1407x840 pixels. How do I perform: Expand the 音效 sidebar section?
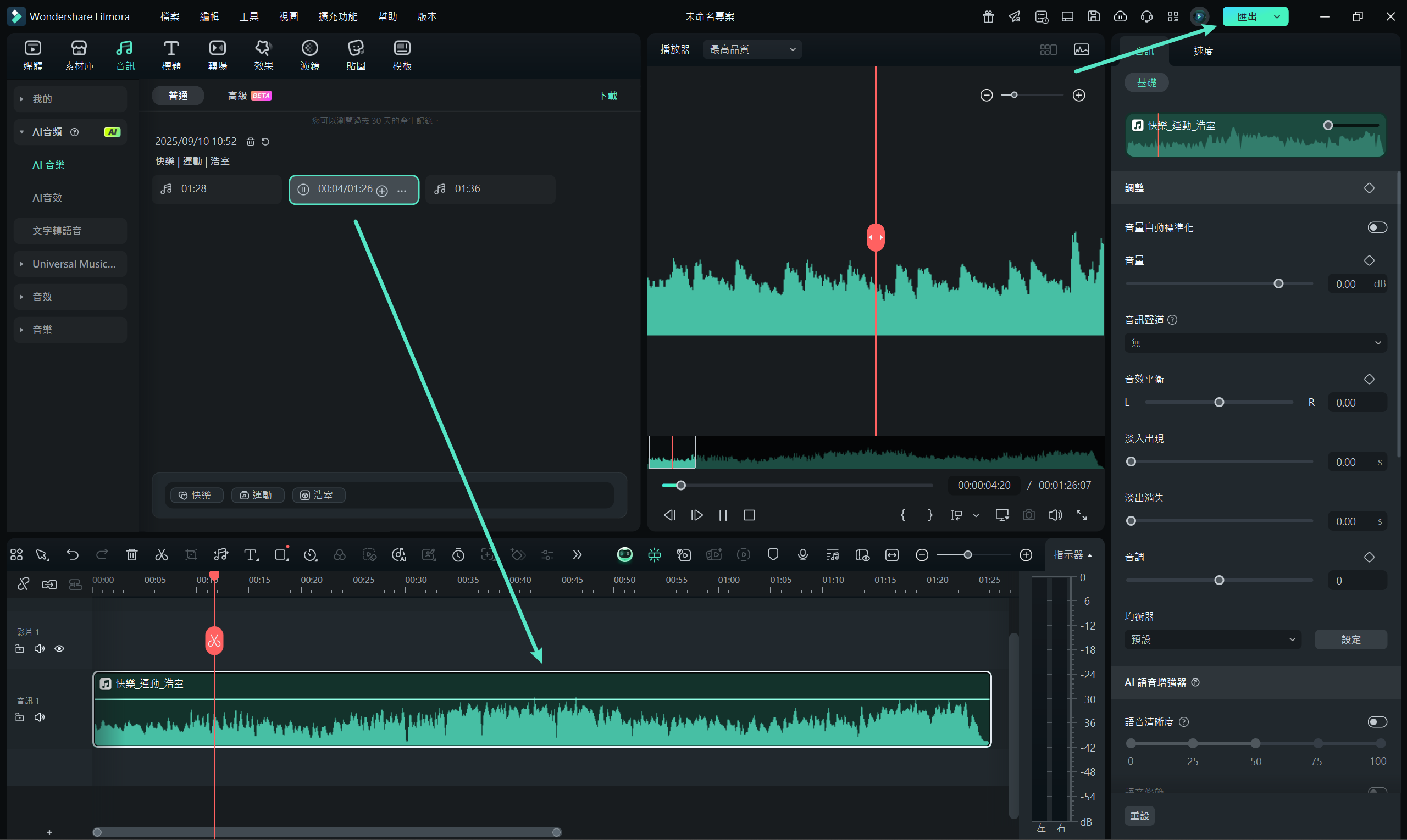pyautogui.click(x=70, y=297)
